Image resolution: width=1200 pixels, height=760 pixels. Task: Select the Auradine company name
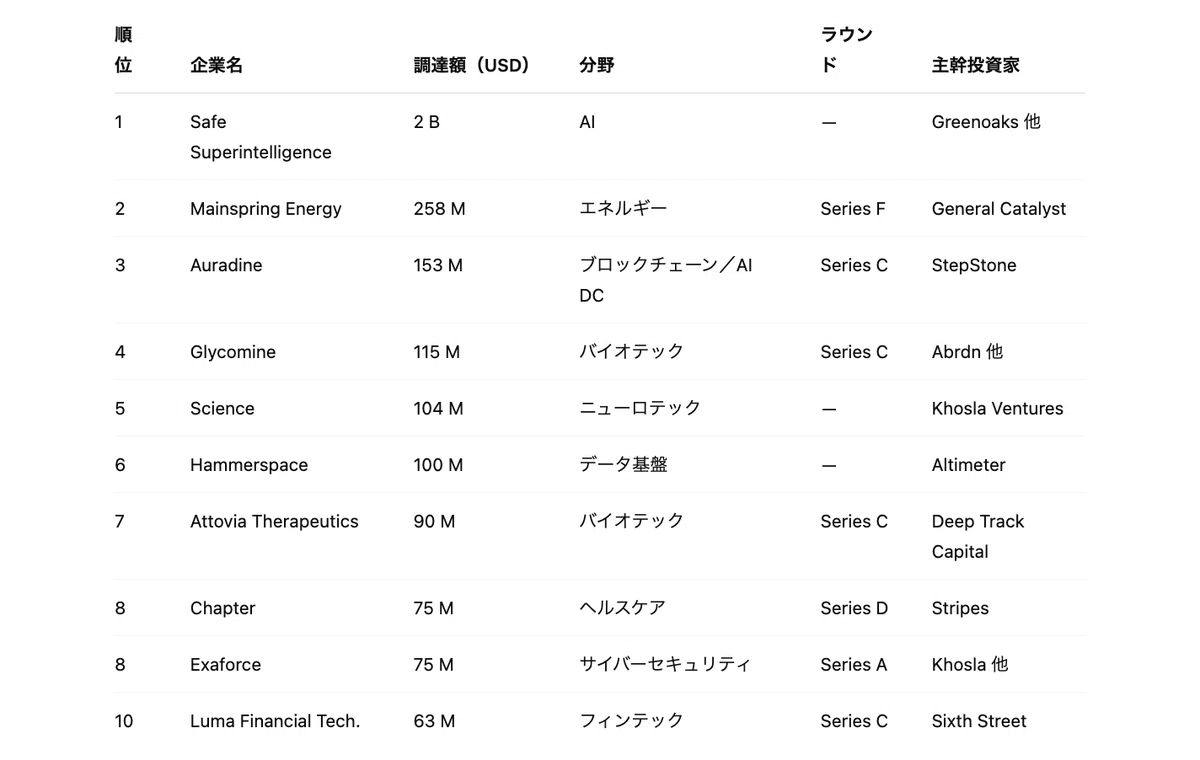tap(226, 265)
